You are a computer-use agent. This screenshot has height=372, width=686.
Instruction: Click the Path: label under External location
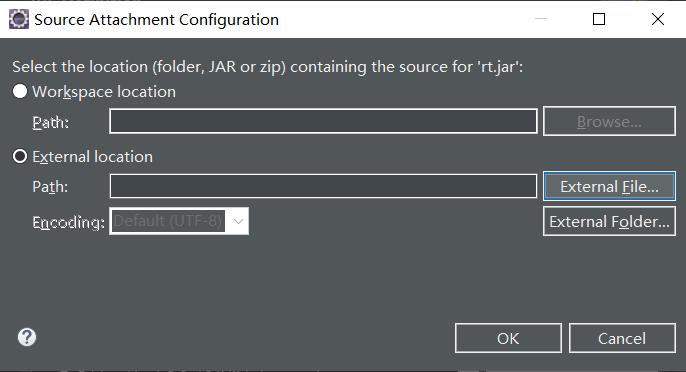pyautogui.click(x=50, y=187)
